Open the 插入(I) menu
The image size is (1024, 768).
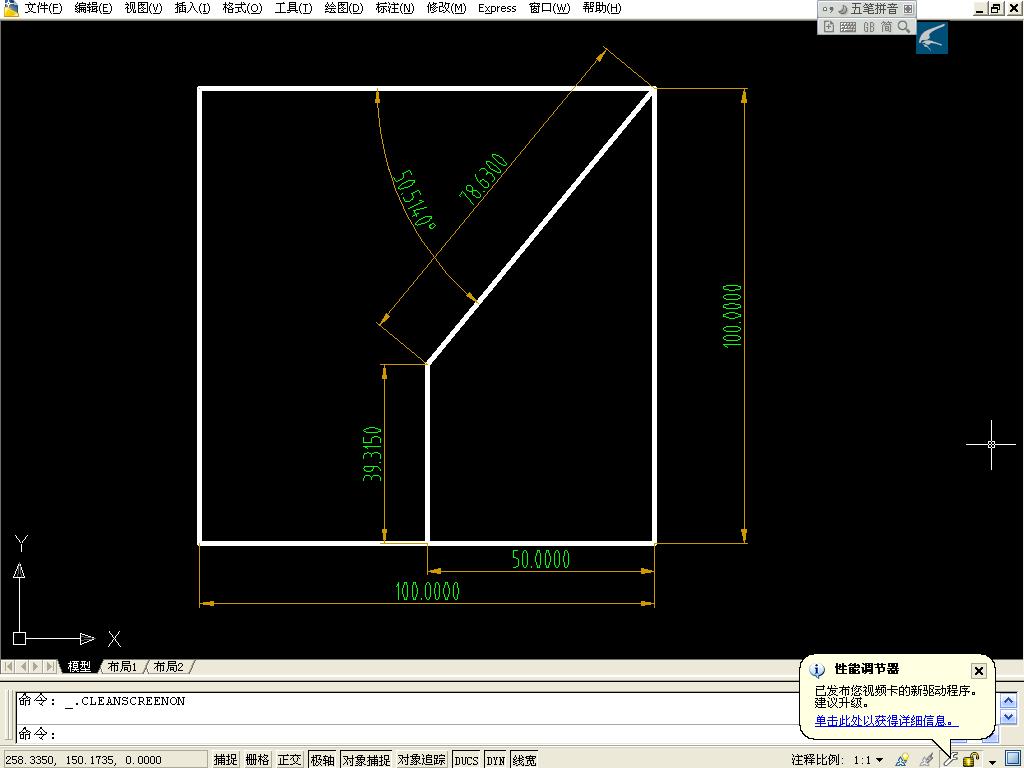click(193, 8)
